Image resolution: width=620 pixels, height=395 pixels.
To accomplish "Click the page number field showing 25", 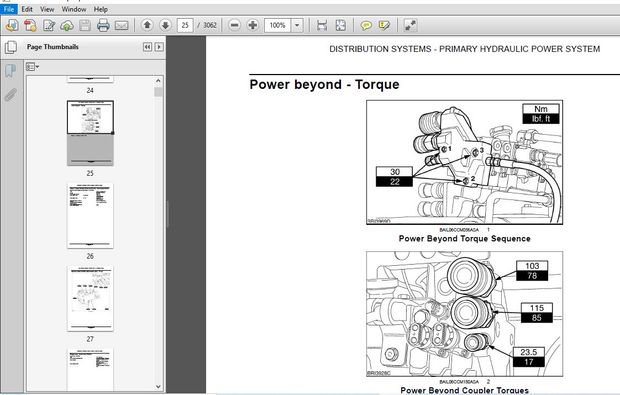I will point(185,25).
